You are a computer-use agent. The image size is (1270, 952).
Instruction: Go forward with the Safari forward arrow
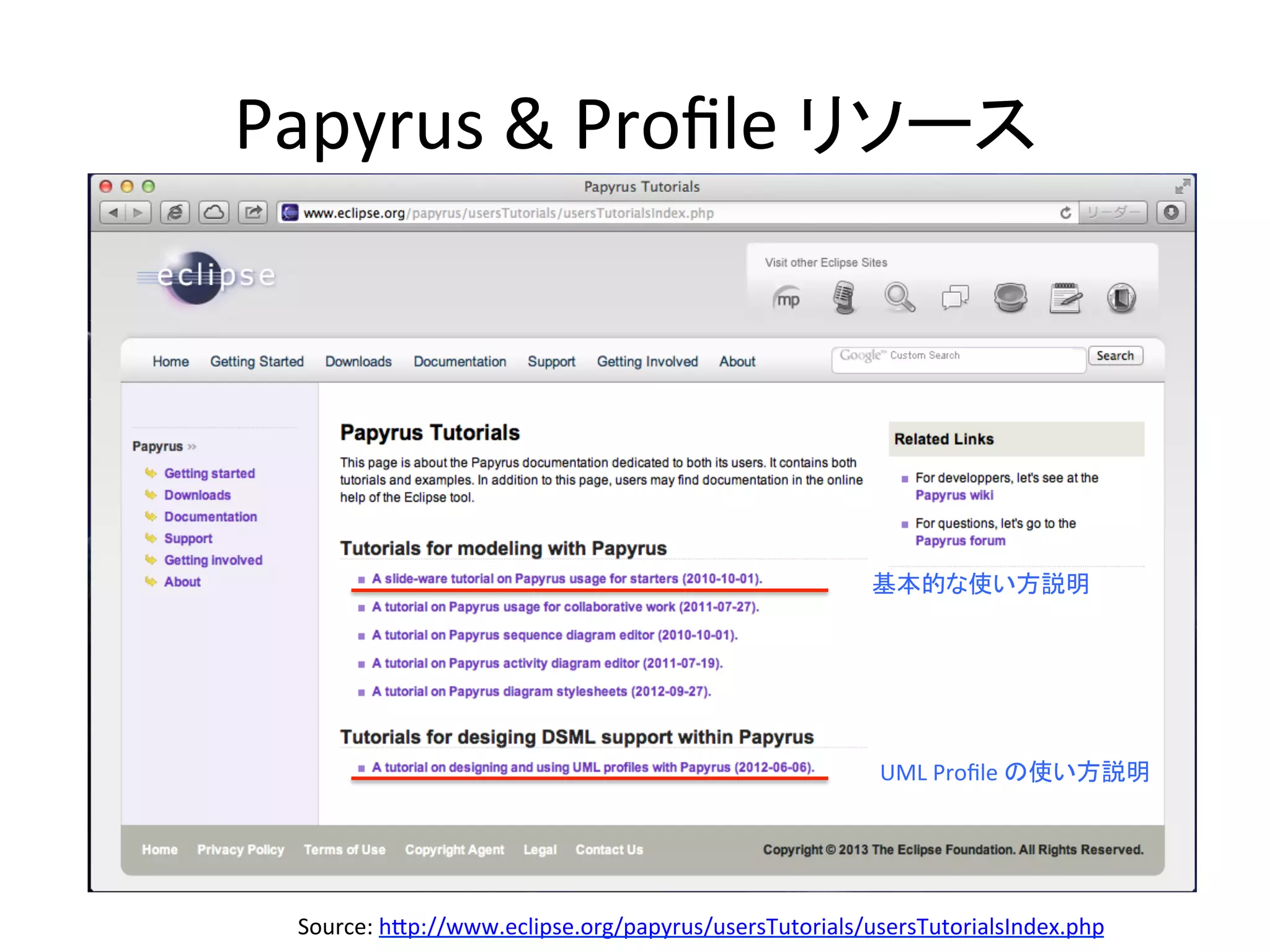[x=138, y=213]
